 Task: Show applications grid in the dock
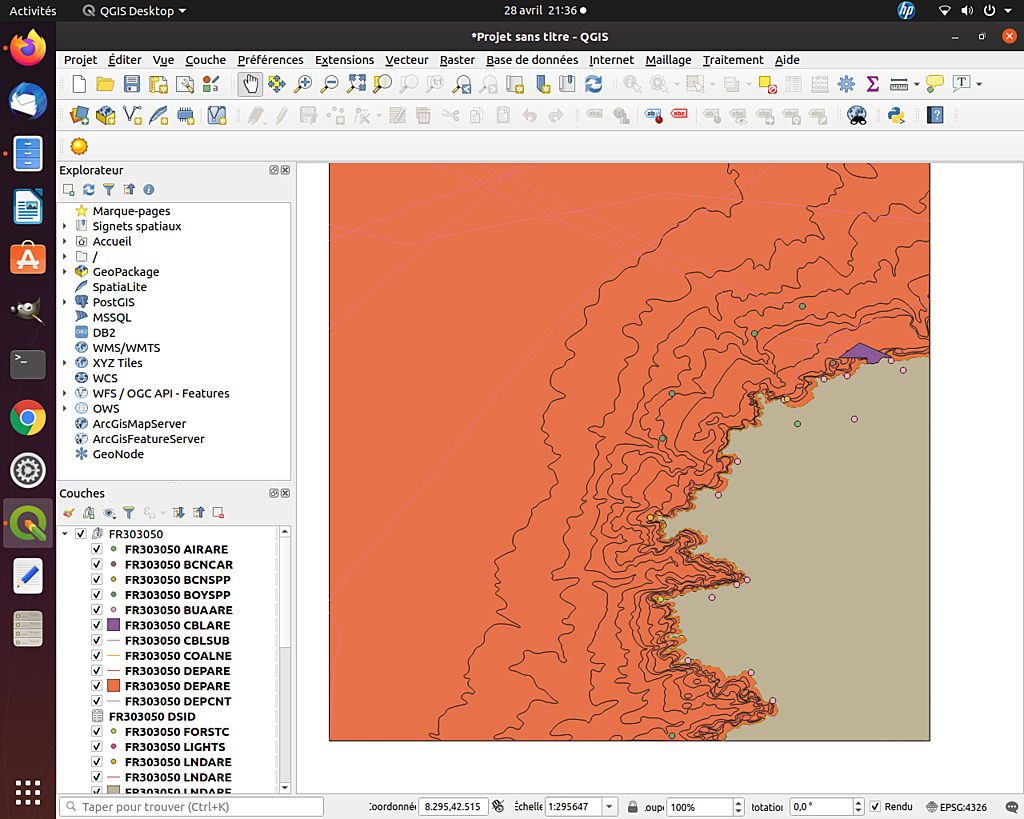coord(28,792)
